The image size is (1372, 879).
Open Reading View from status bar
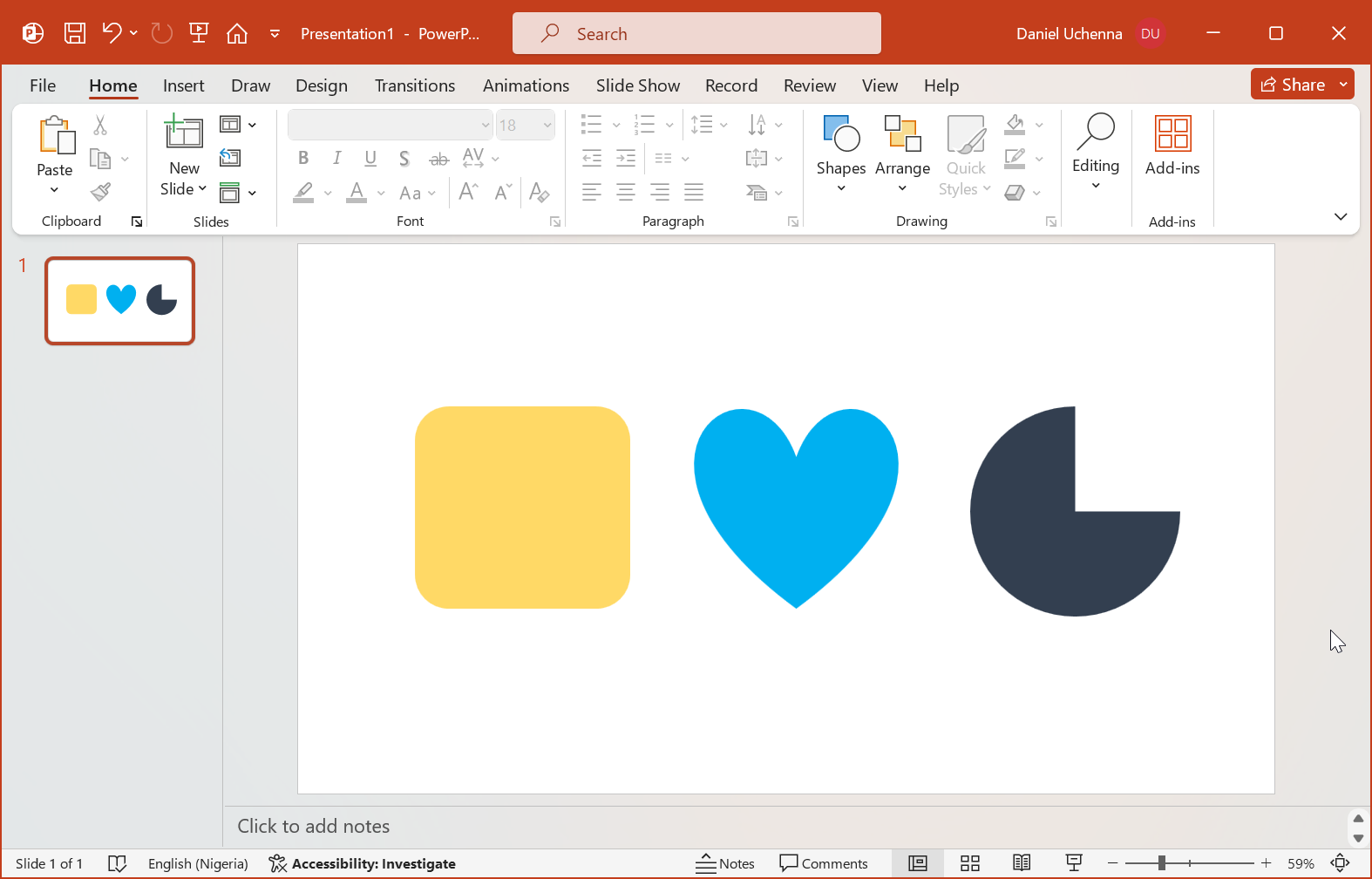tap(1022, 863)
